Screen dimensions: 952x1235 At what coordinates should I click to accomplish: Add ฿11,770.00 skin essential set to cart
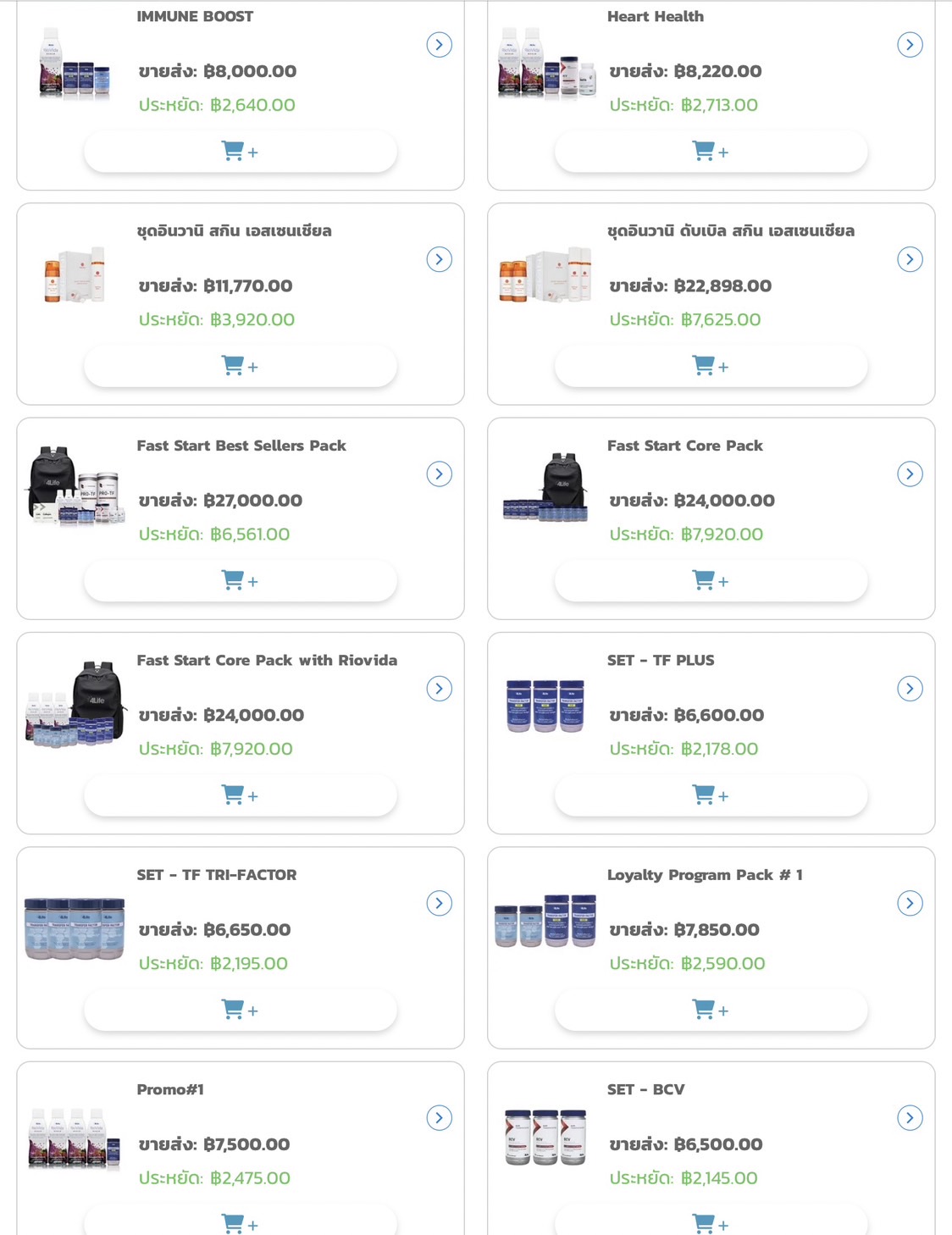click(x=240, y=367)
